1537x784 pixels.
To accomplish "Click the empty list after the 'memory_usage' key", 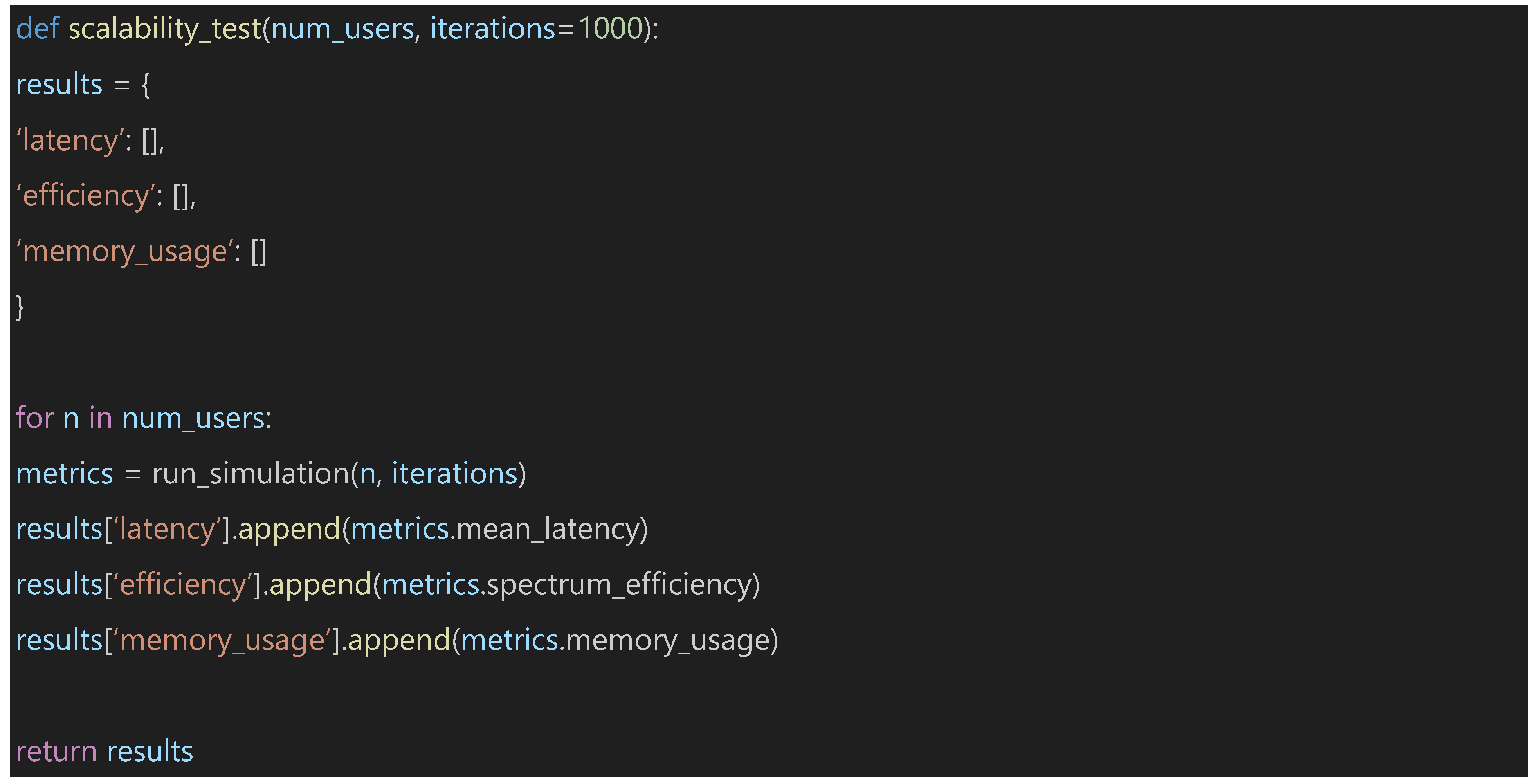I will pos(258,252).
